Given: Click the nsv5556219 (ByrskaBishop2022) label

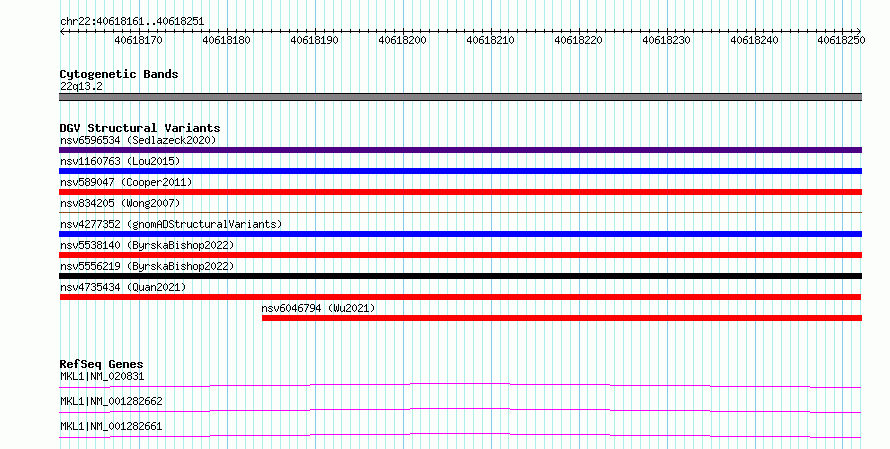Looking at the screenshot, I should point(147,266).
